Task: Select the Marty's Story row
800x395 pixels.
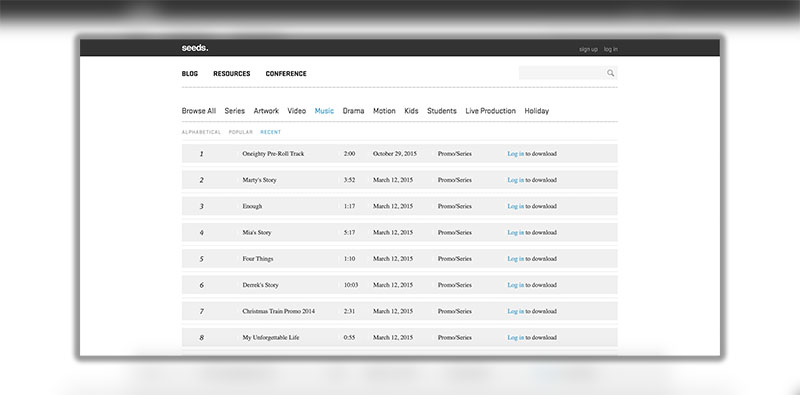Action: click(399, 180)
